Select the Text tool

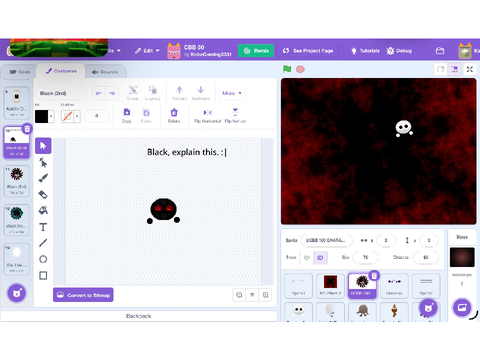tap(43, 227)
